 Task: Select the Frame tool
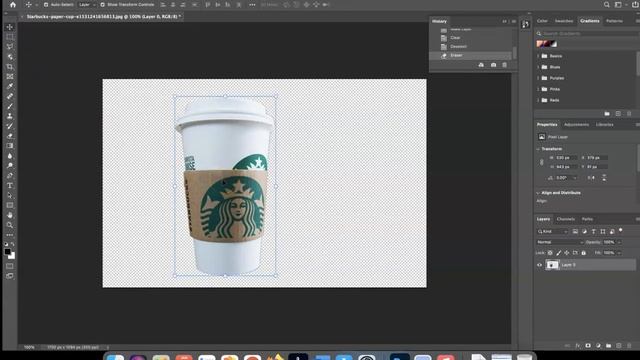(x=10, y=76)
